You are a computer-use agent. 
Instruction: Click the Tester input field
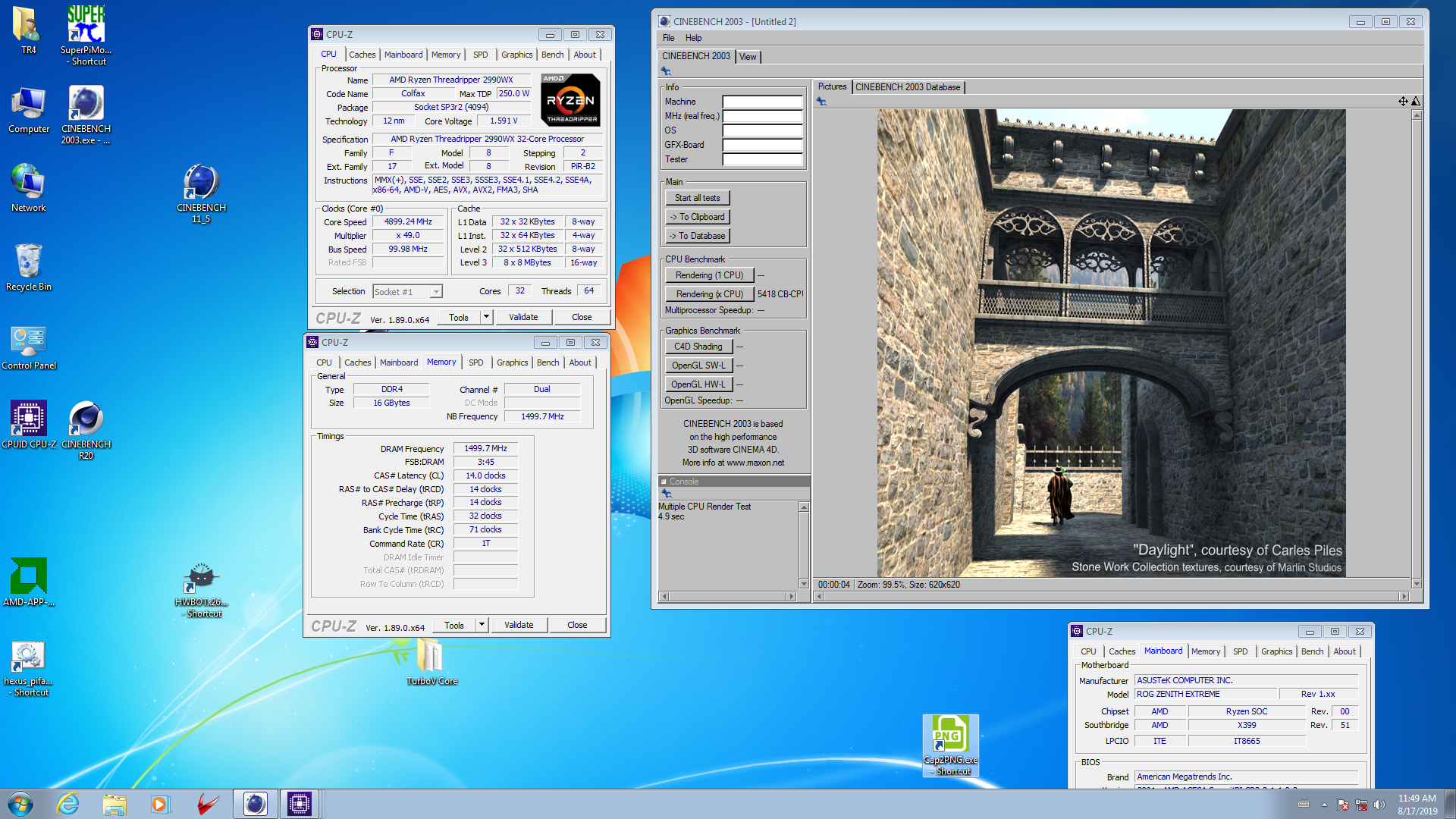click(x=762, y=159)
